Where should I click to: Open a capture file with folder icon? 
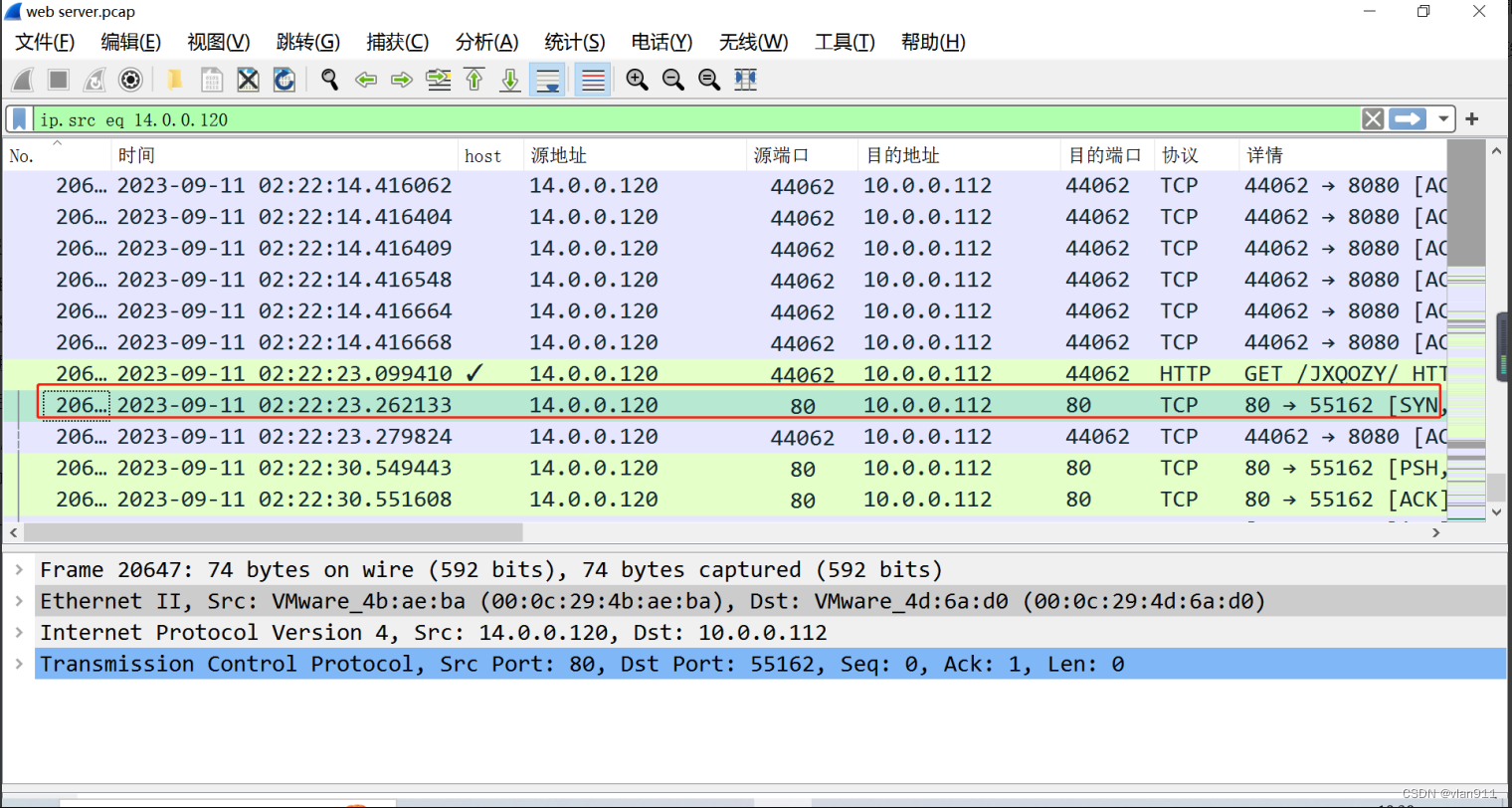click(175, 80)
